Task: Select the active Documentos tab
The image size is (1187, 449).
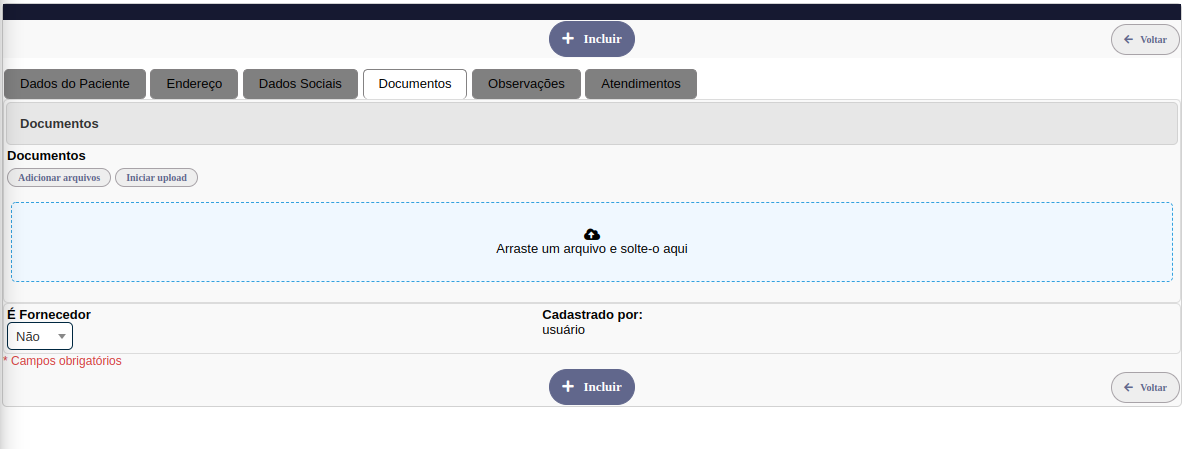Action: [415, 84]
